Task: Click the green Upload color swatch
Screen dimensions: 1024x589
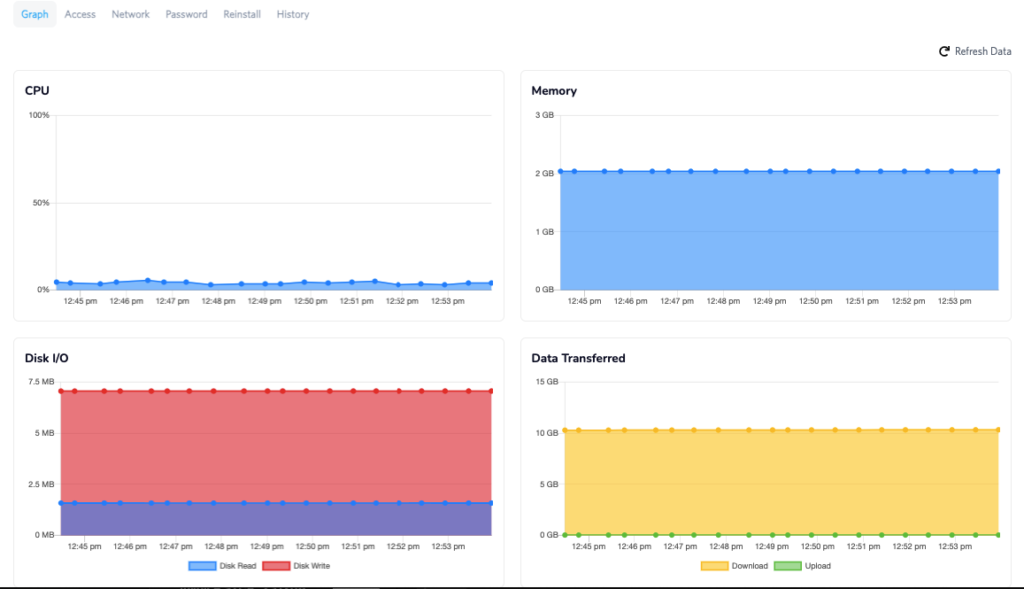Action: coord(787,565)
